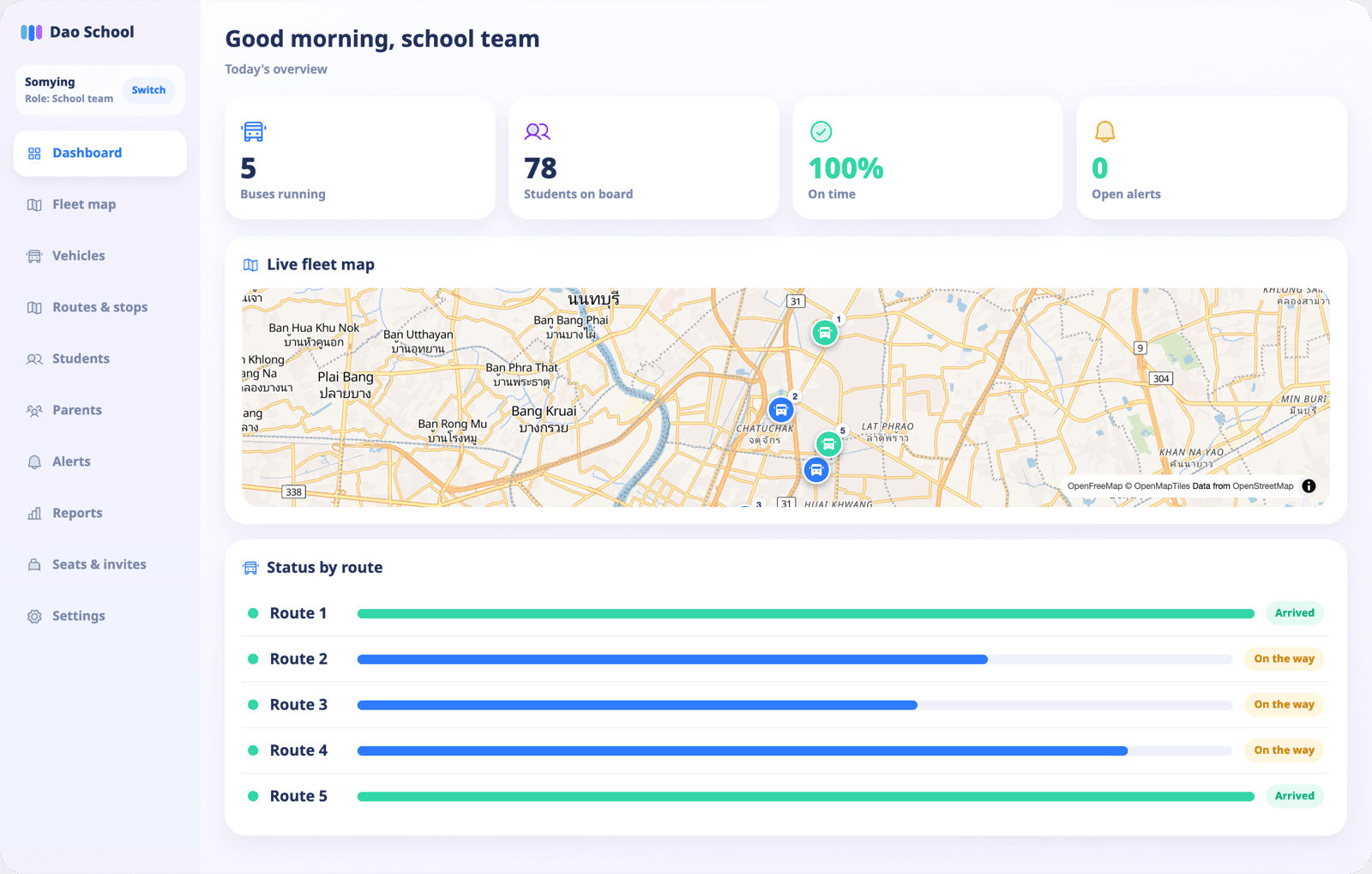Open Routes & stops section
Image resolution: width=1372 pixels, height=874 pixels.
coord(100,308)
